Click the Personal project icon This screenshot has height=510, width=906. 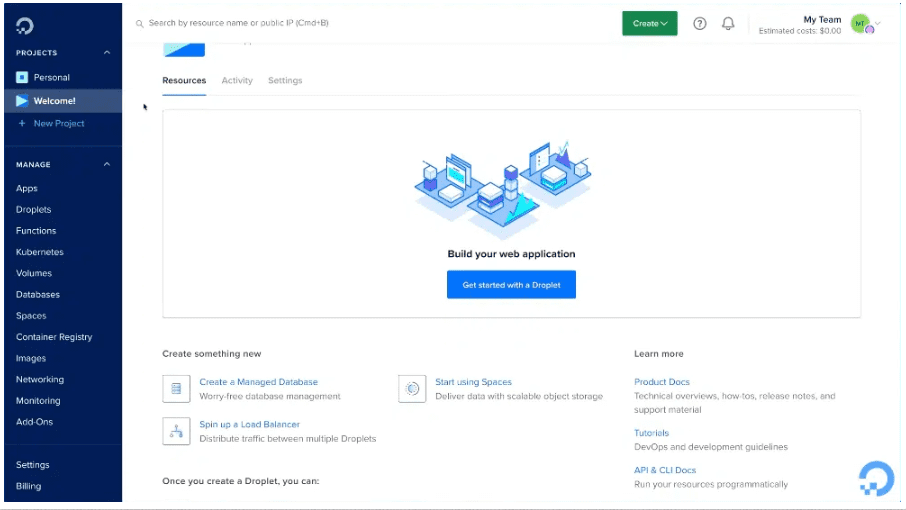tap(22, 77)
